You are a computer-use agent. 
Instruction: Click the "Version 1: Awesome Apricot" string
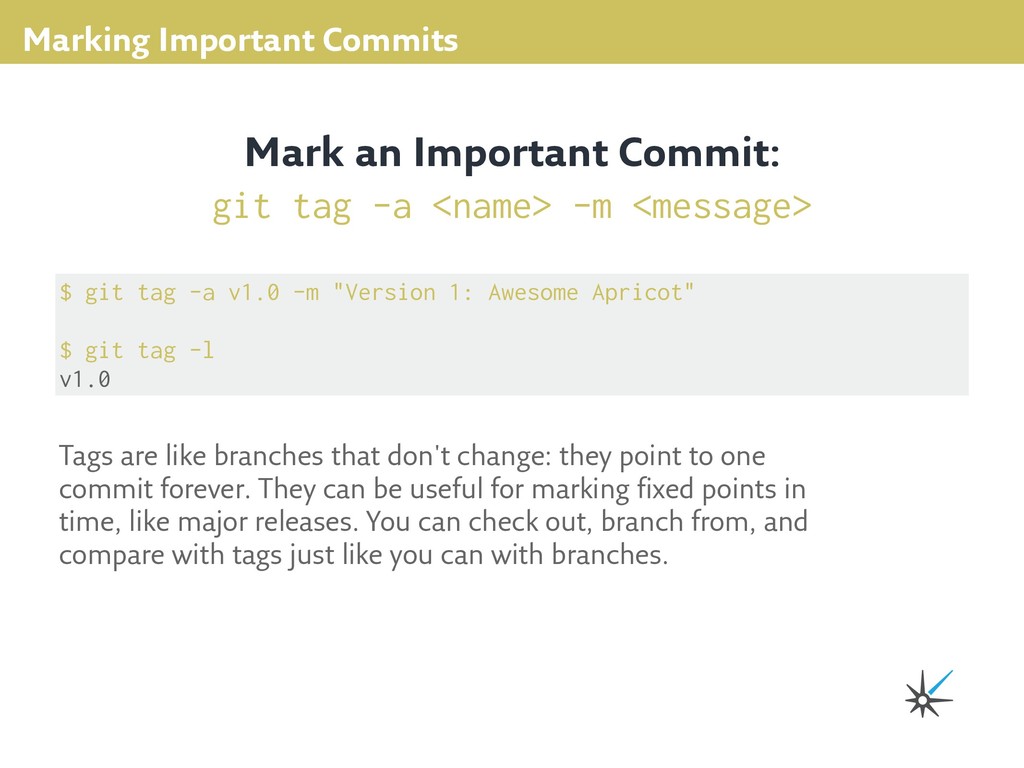click(x=513, y=292)
